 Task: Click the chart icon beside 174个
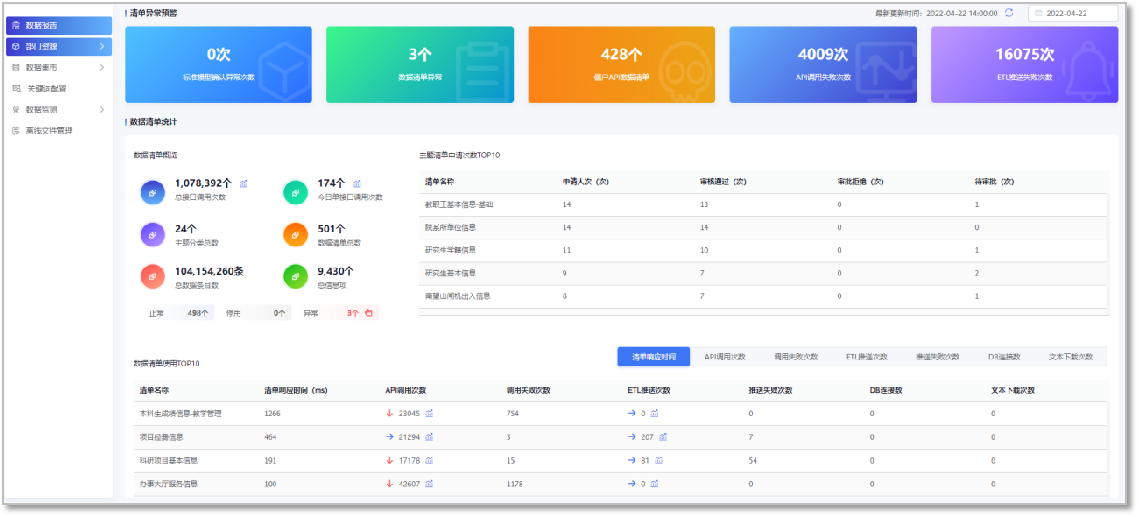[357, 184]
